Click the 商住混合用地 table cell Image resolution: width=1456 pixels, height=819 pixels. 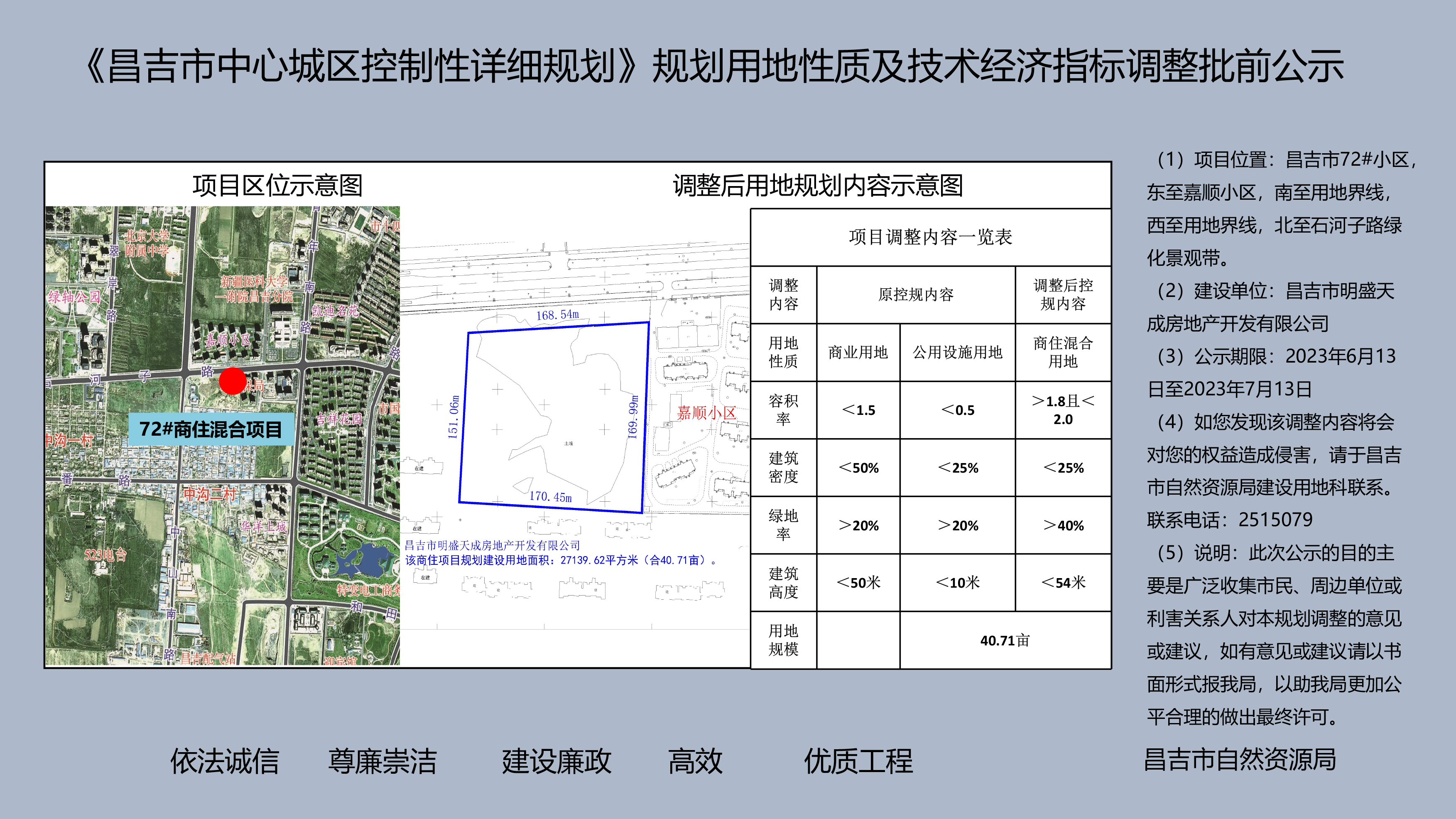coord(1063,352)
